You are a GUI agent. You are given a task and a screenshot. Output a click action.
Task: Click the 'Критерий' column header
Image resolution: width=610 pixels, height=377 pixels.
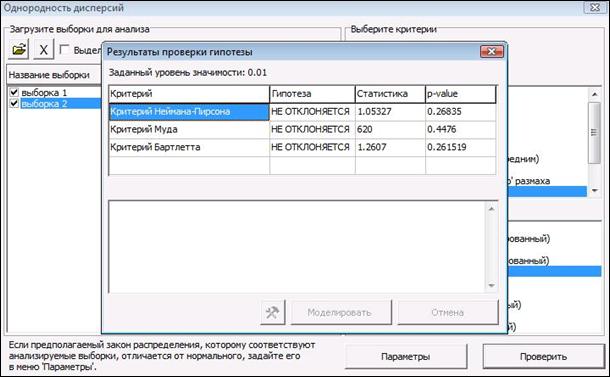point(189,94)
